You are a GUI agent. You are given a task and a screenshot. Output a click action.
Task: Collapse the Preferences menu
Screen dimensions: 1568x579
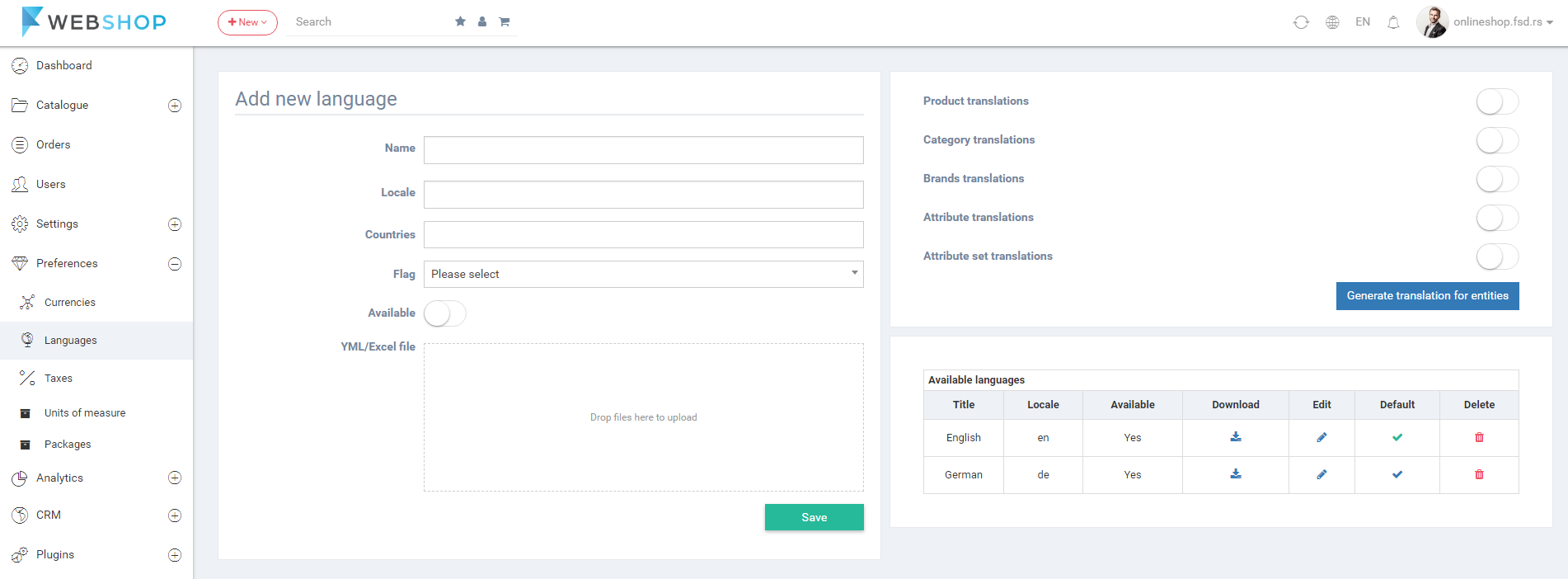tap(175, 264)
